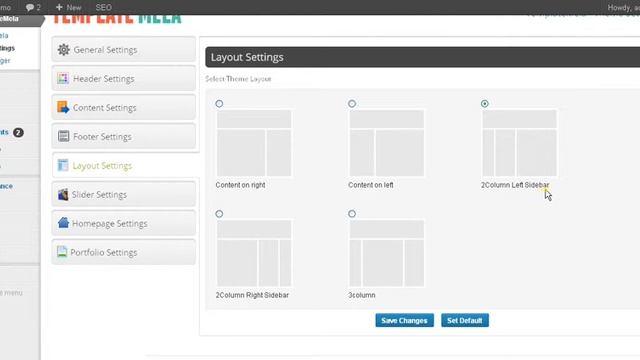Open the active Layout Settings tab

(x=126, y=165)
